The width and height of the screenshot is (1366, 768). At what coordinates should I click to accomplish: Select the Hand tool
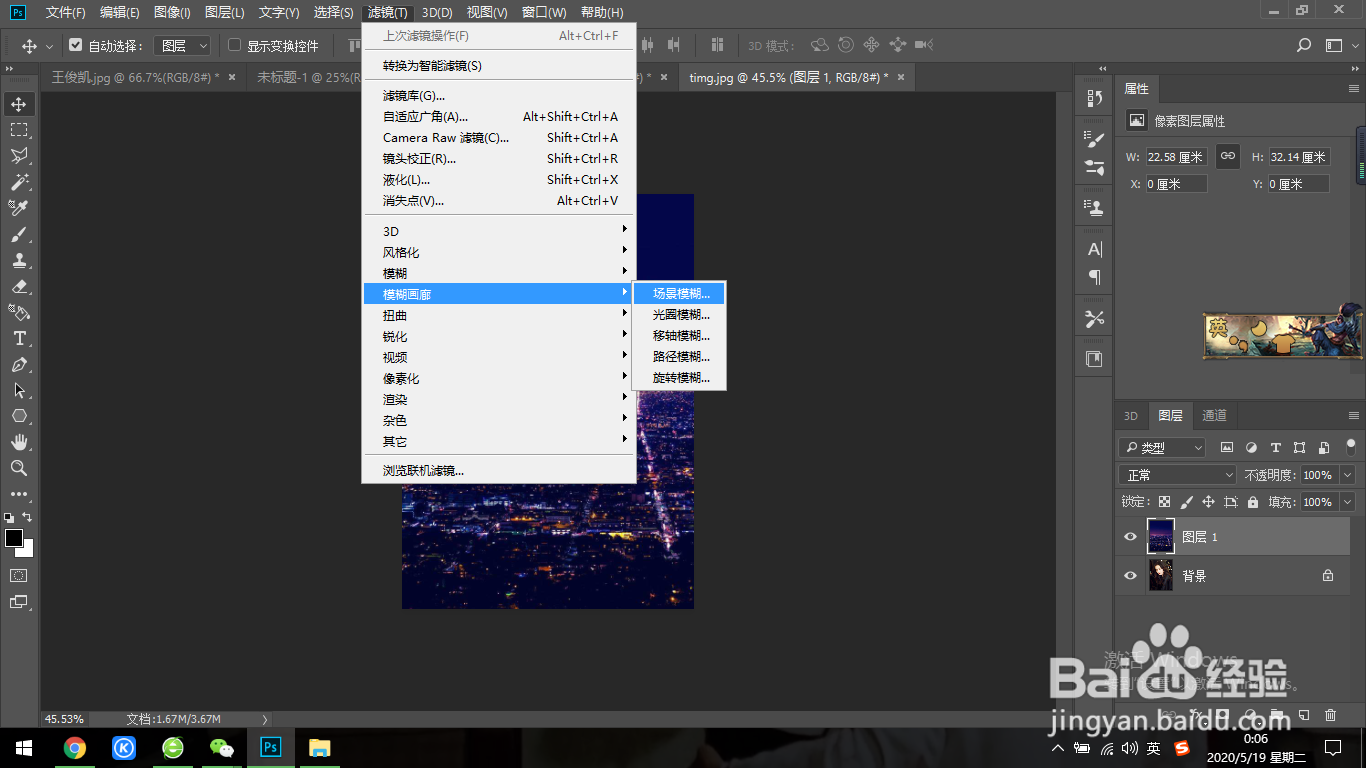click(19, 442)
